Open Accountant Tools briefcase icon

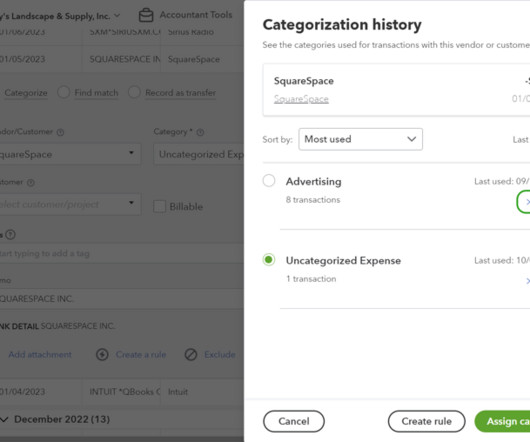click(146, 15)
